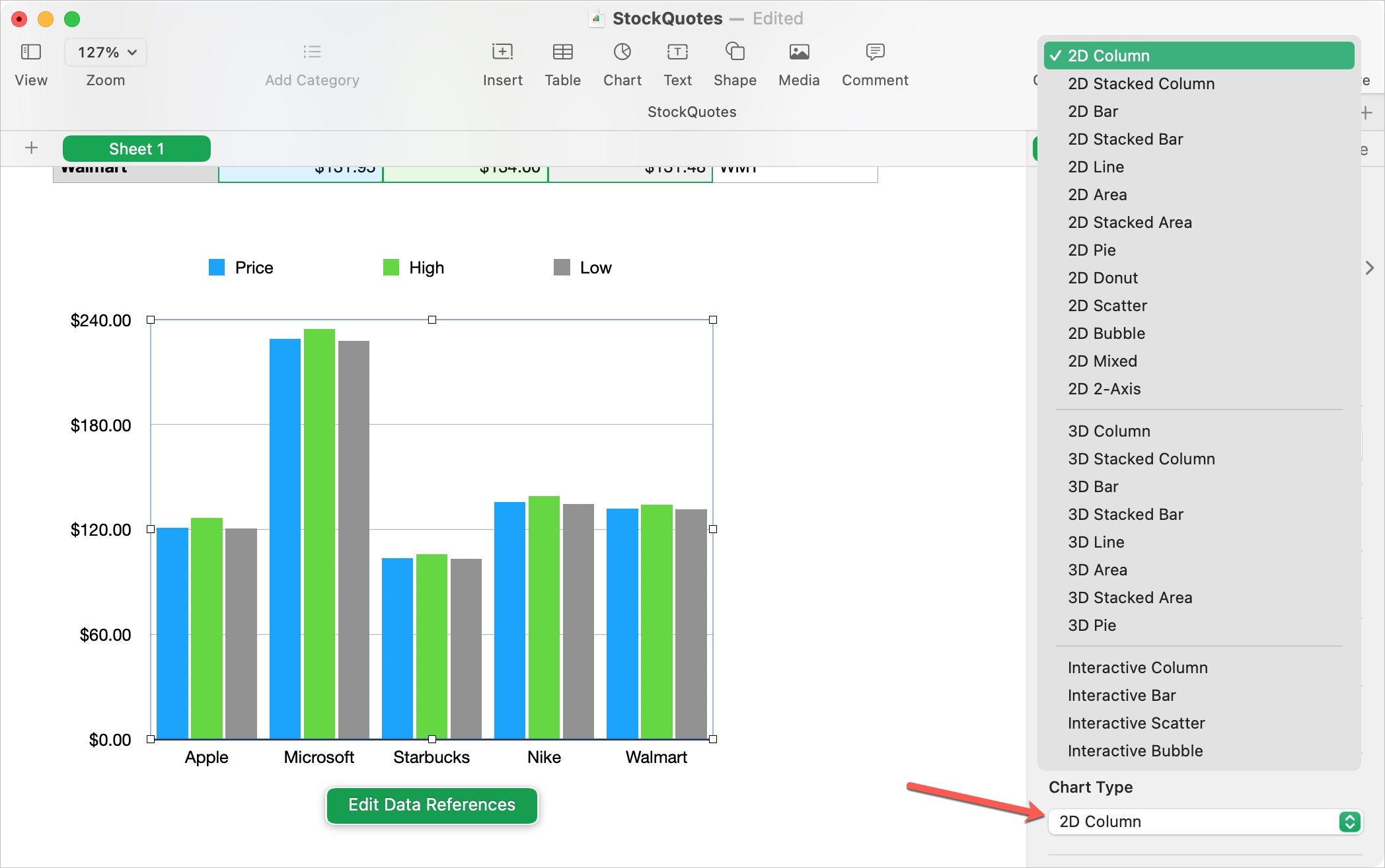Select 3D Line chart type
The width and height of the screenshot is (1385, 868).
pos(1199,542)
